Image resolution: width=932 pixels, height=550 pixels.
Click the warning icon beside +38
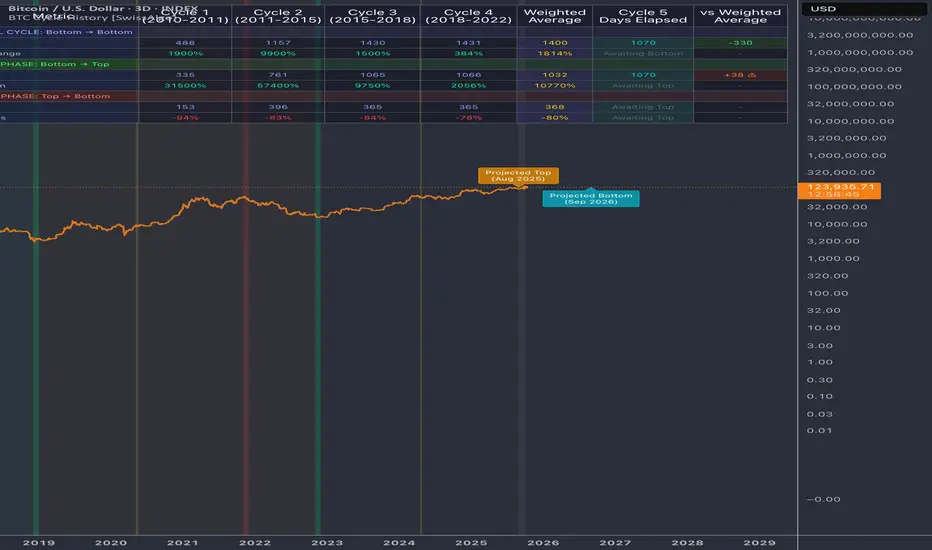click(753, 74)
